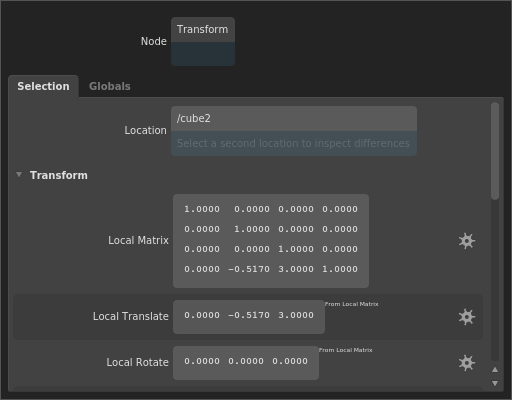
Task: Click the Local Translate label
Action: (x=131, y=316)
